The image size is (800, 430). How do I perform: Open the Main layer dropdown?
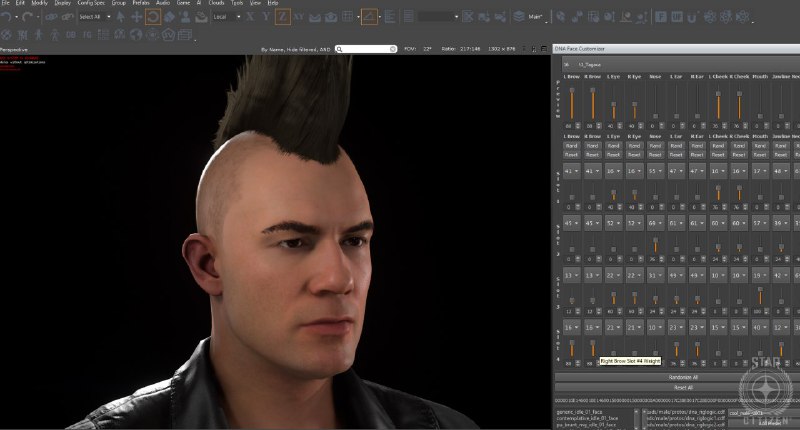[x=538, y=17]
